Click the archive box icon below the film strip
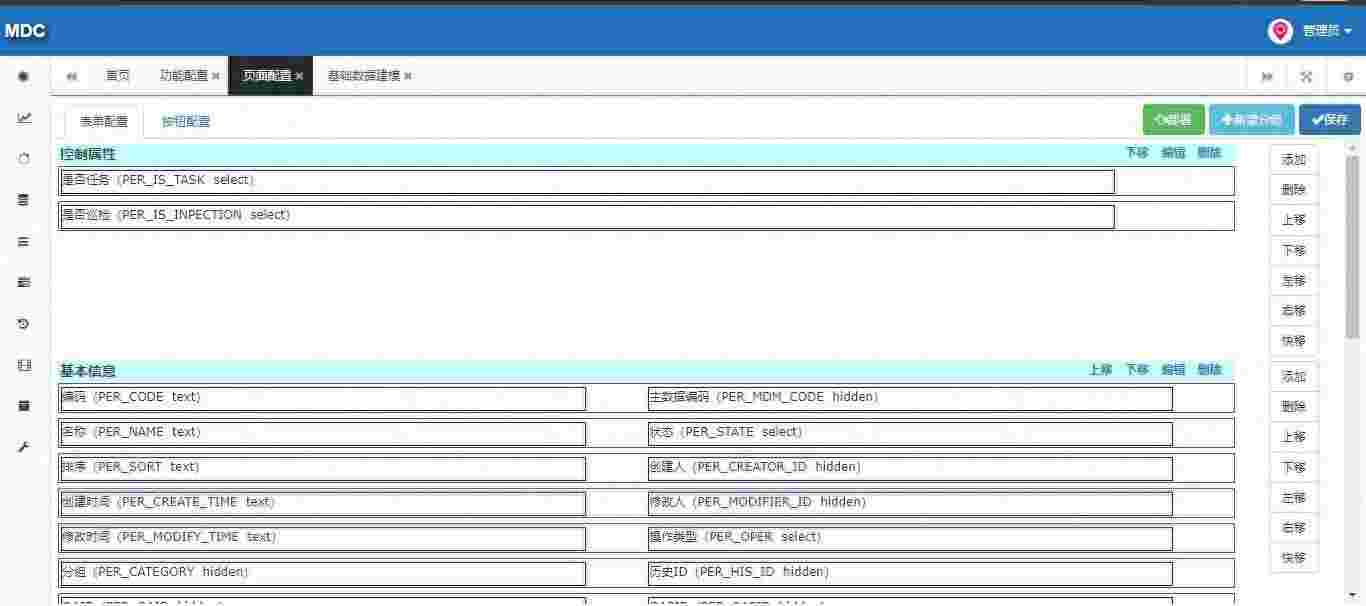The image size is (1366, 606). (x=24, y=406)
